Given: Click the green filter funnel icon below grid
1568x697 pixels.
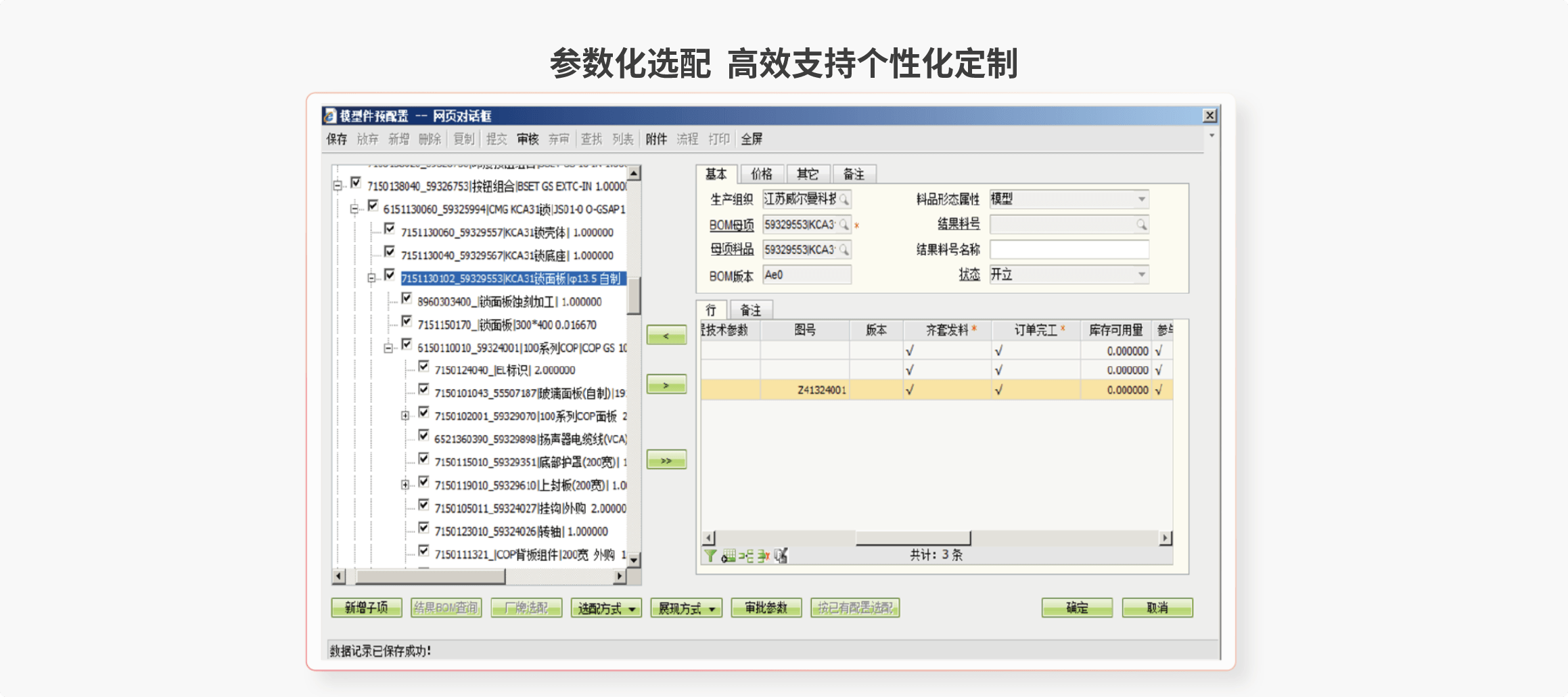Looking at the screenshot, I should coord(710,556).
